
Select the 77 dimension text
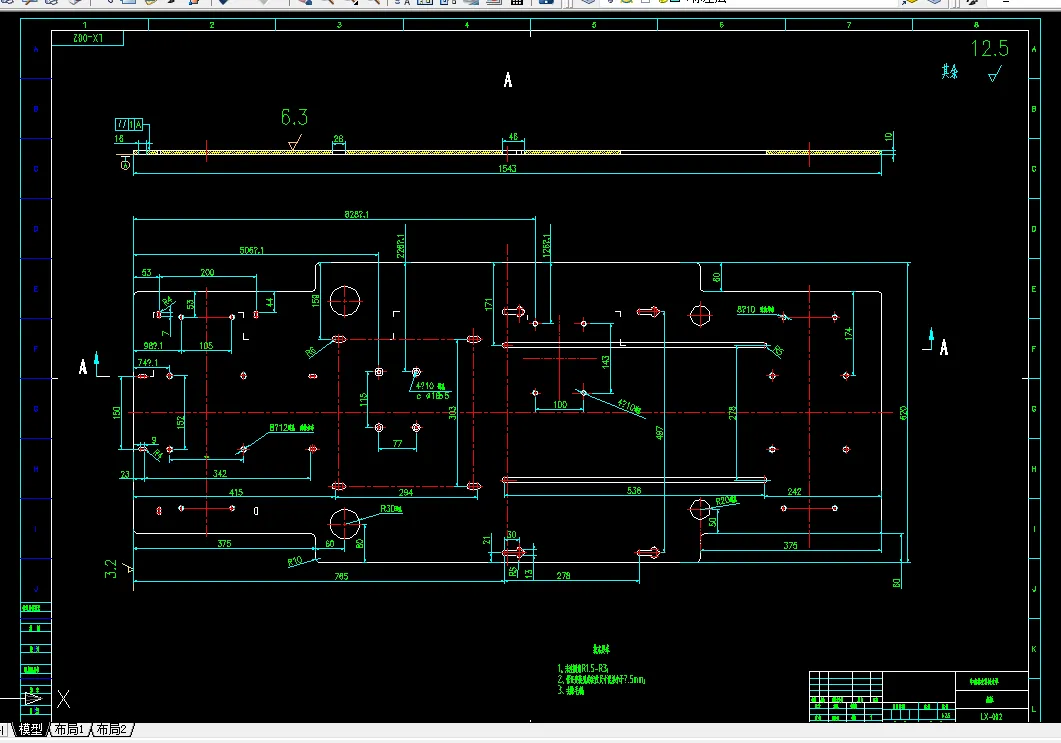coord(397,443)
